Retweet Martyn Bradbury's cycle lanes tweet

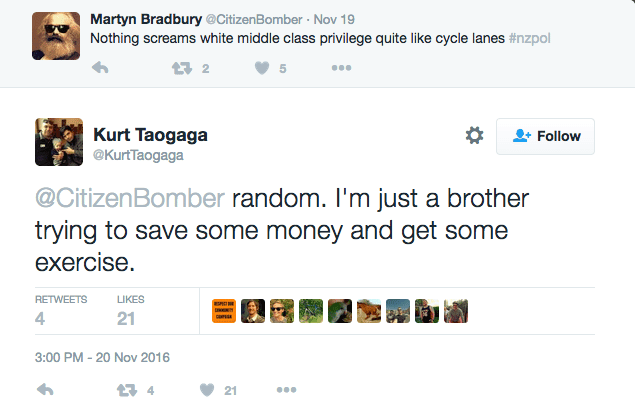click(x=181, y=69)
